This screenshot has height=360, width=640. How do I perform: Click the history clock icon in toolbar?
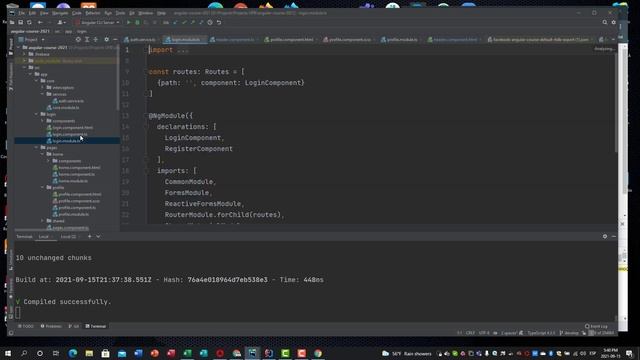point(210,22)
